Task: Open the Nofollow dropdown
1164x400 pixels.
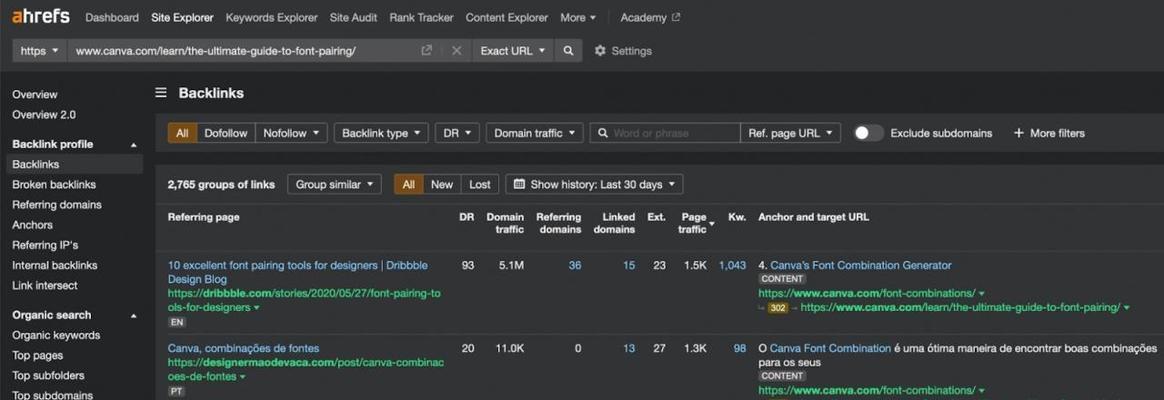Action: (291, 133)
